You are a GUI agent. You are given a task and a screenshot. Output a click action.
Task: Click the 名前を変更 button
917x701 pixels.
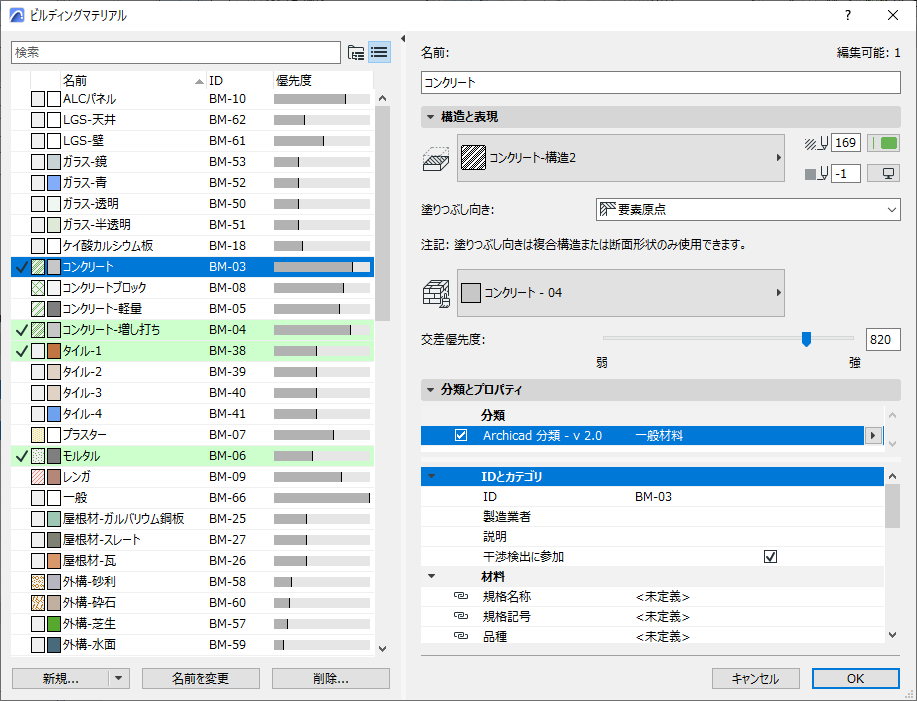(201, 679)
